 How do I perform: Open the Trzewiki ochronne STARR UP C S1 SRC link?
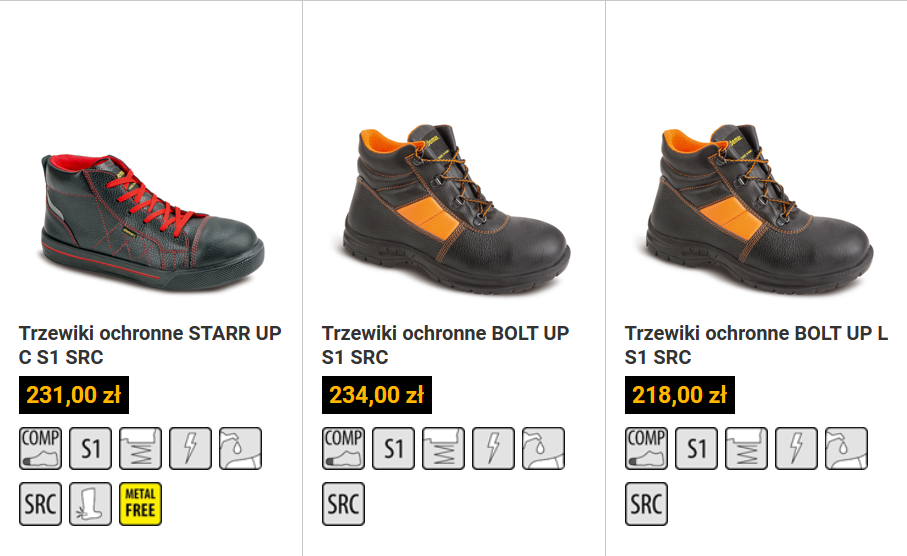coord(150,345)
